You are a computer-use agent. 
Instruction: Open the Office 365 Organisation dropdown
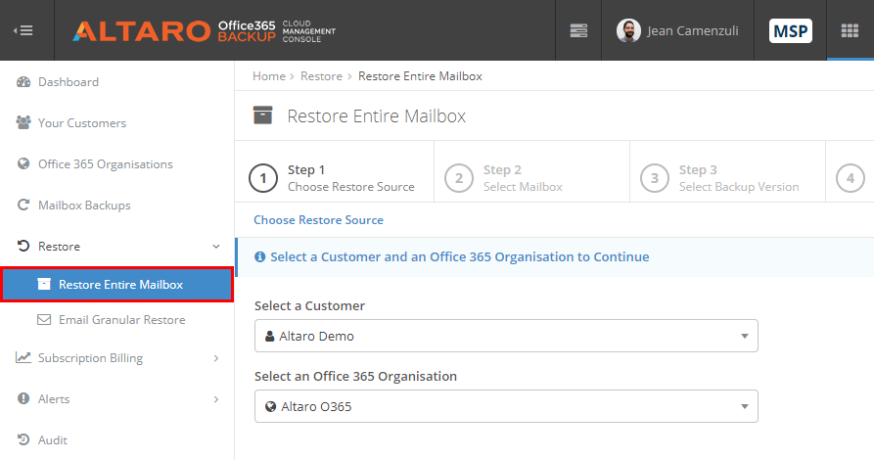click(506, 406)
